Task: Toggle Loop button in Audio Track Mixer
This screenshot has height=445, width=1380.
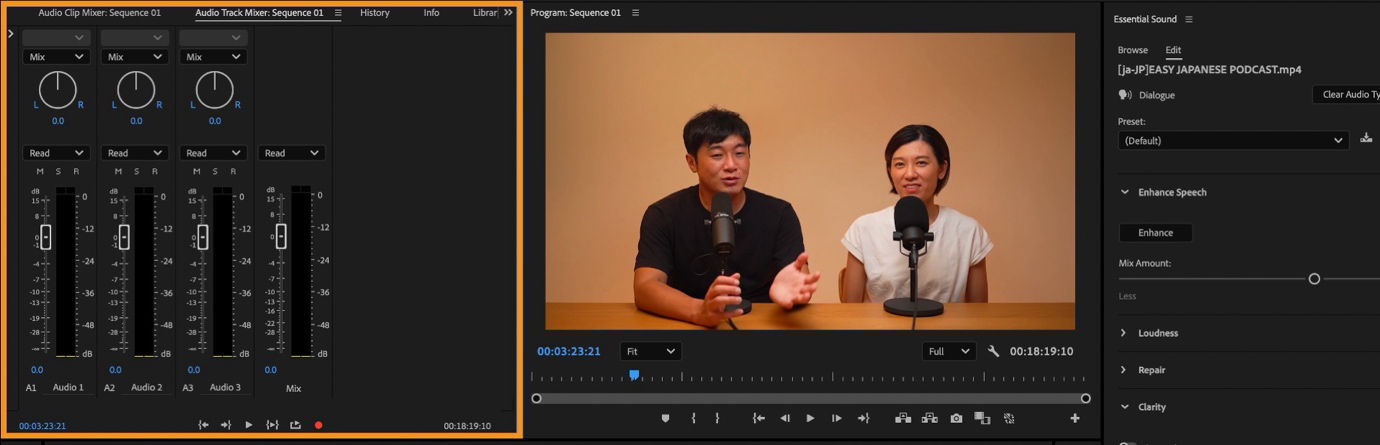Action: 295,425
